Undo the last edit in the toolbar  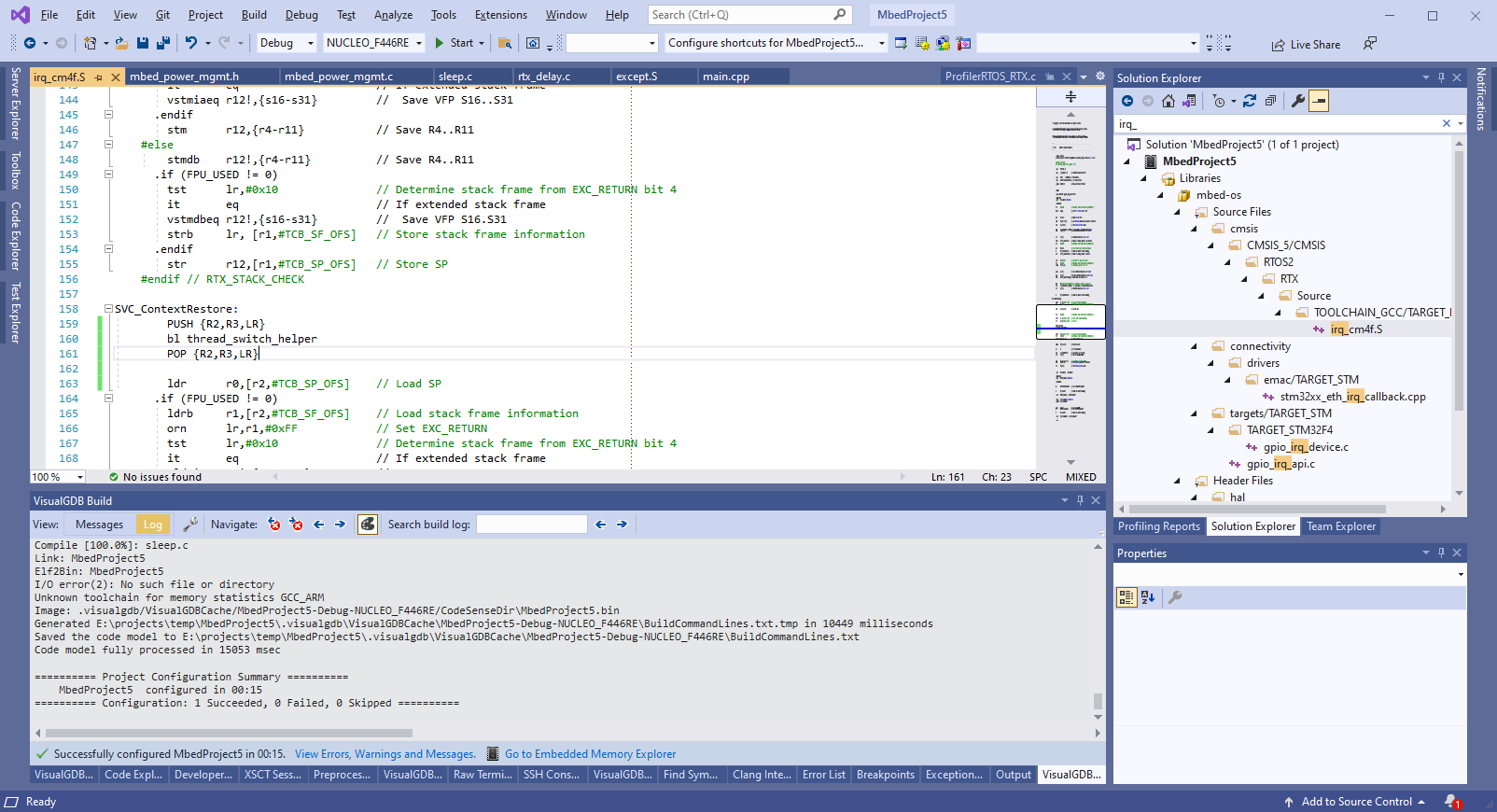click(x=191, y=43)
